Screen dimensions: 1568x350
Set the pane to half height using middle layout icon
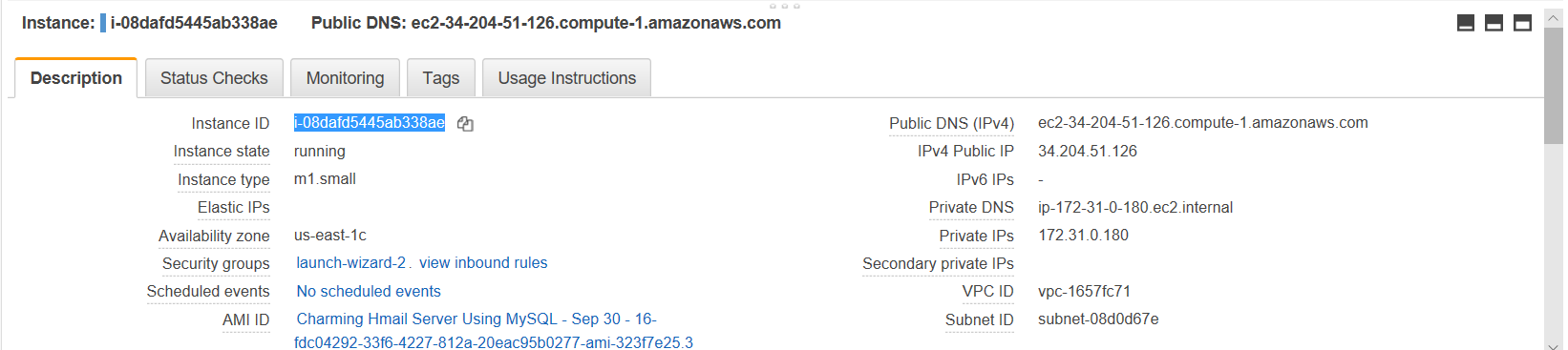point(1494,23)
